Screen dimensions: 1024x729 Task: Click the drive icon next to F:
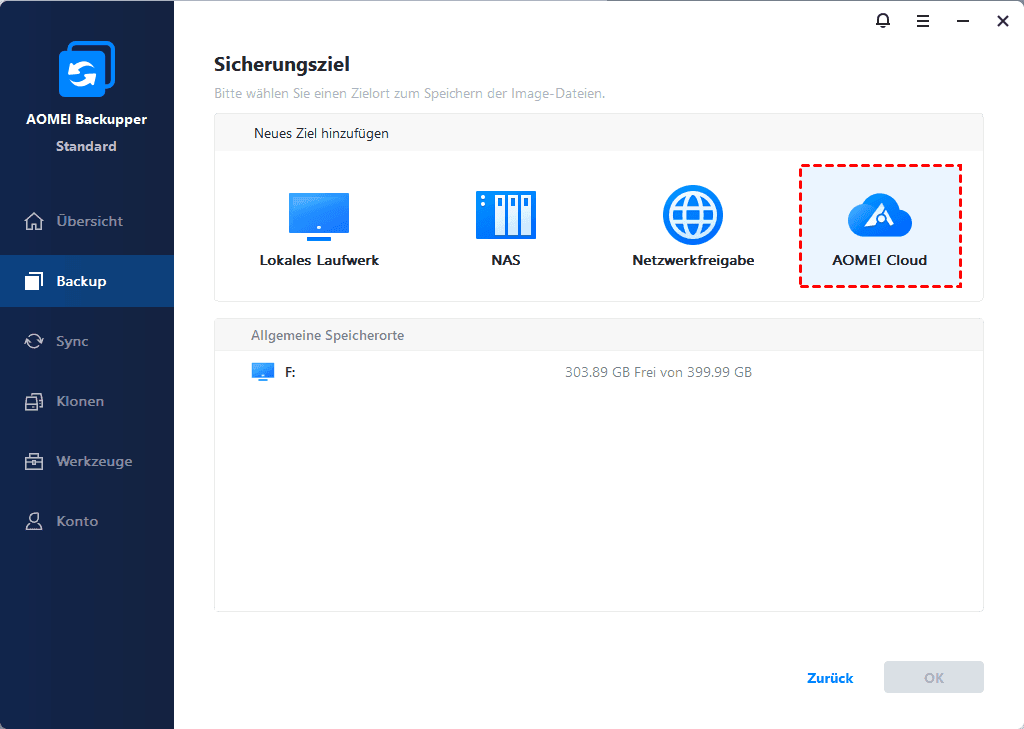point(263,372)
